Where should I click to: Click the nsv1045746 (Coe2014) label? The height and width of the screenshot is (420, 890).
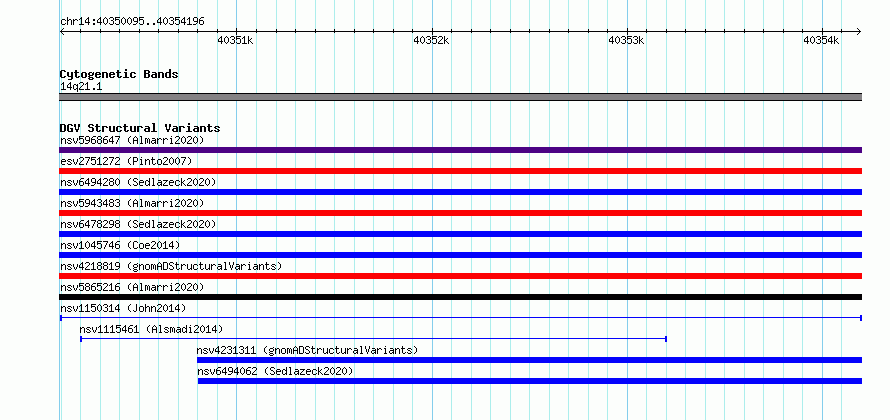click(x=120, y=245)
